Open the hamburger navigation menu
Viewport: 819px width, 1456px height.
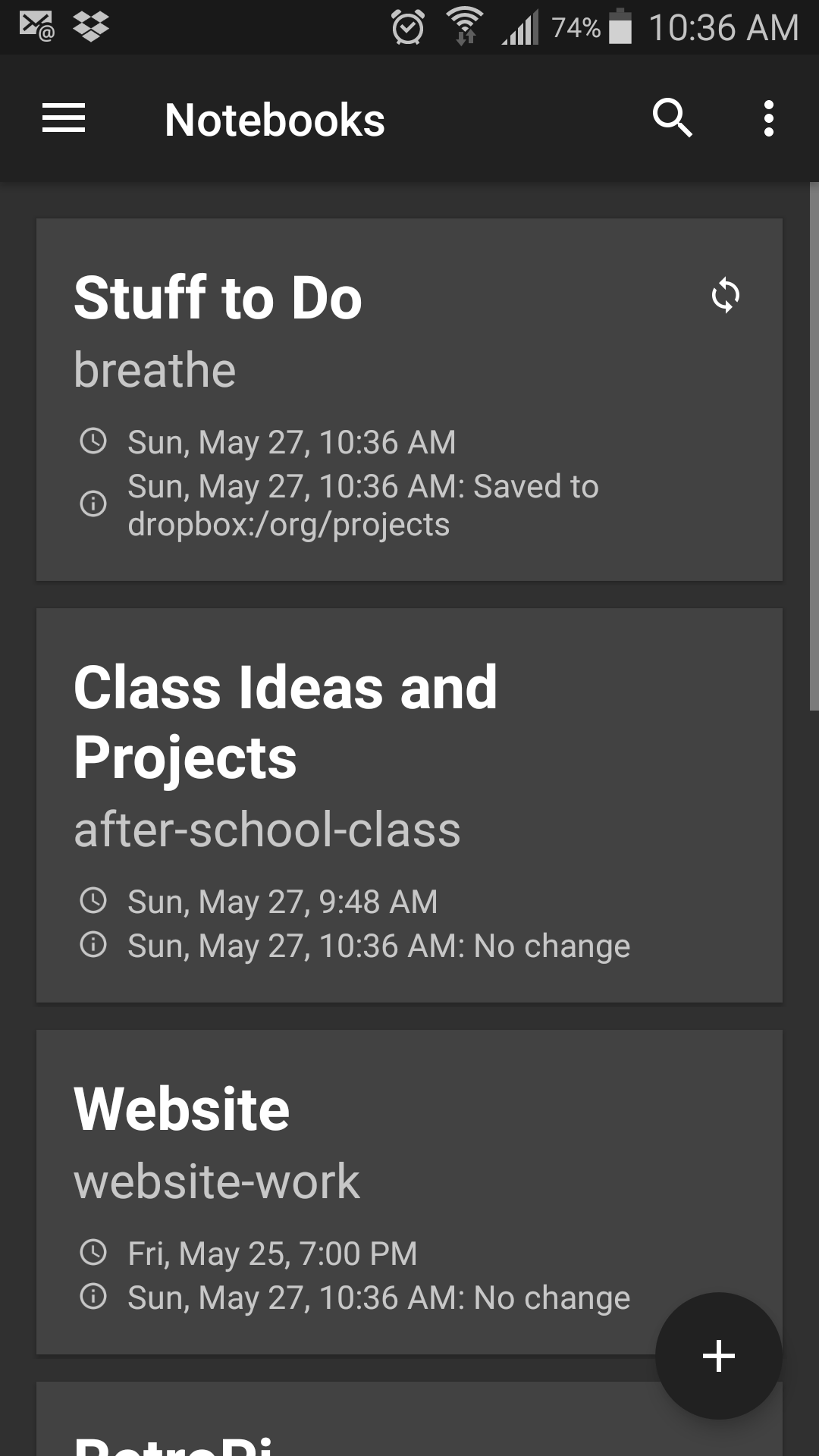(64, 119)
